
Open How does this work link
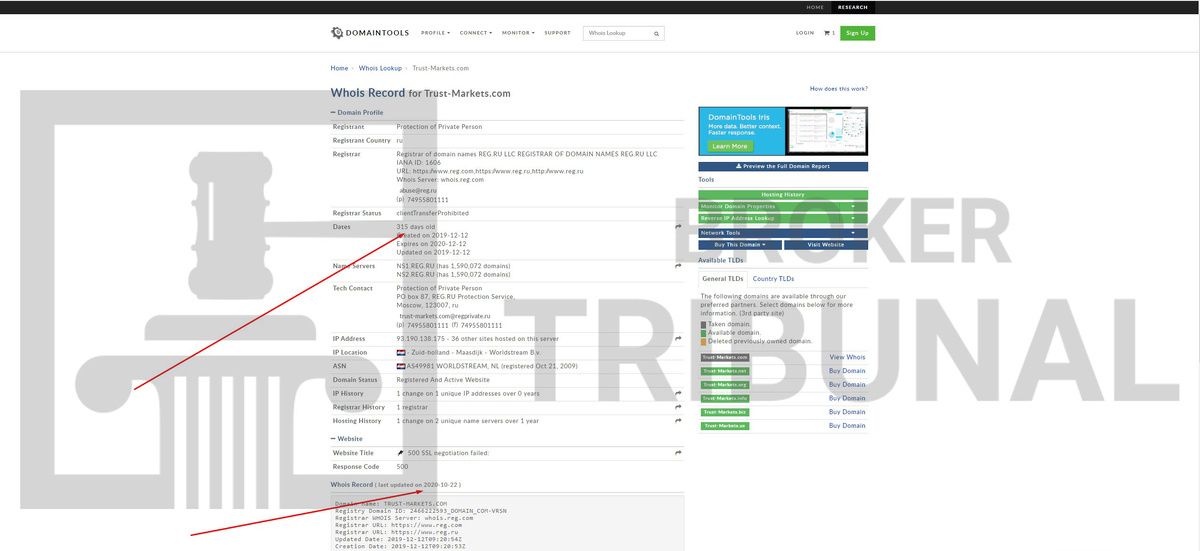point(838,89)
